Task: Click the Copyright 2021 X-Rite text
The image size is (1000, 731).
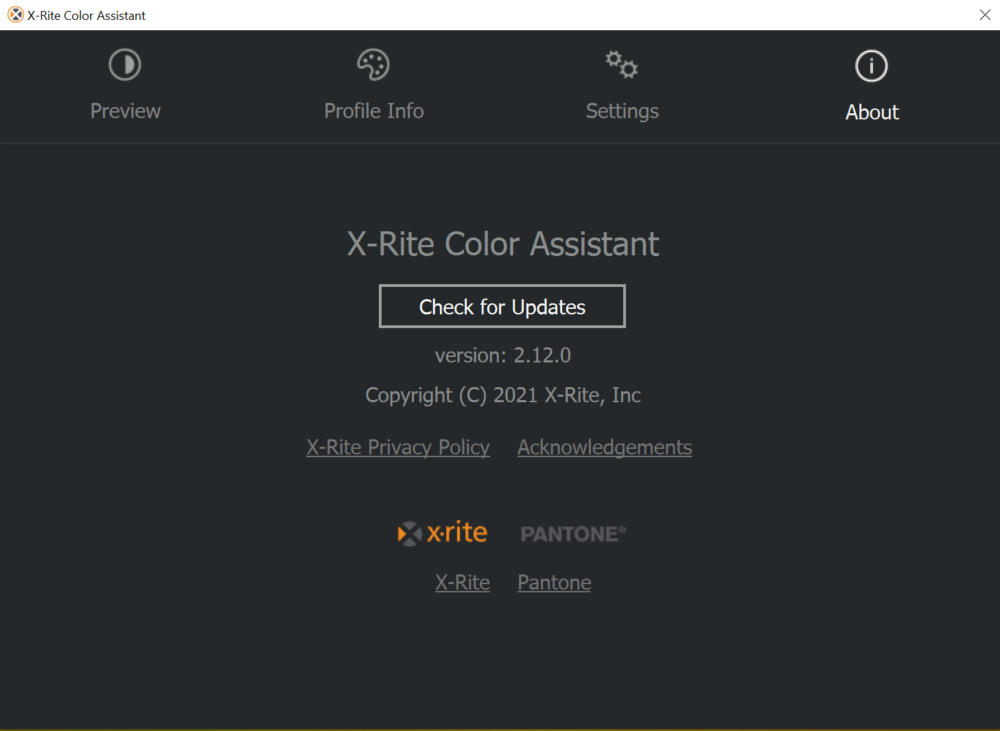Action: click(x=502, y=395)
